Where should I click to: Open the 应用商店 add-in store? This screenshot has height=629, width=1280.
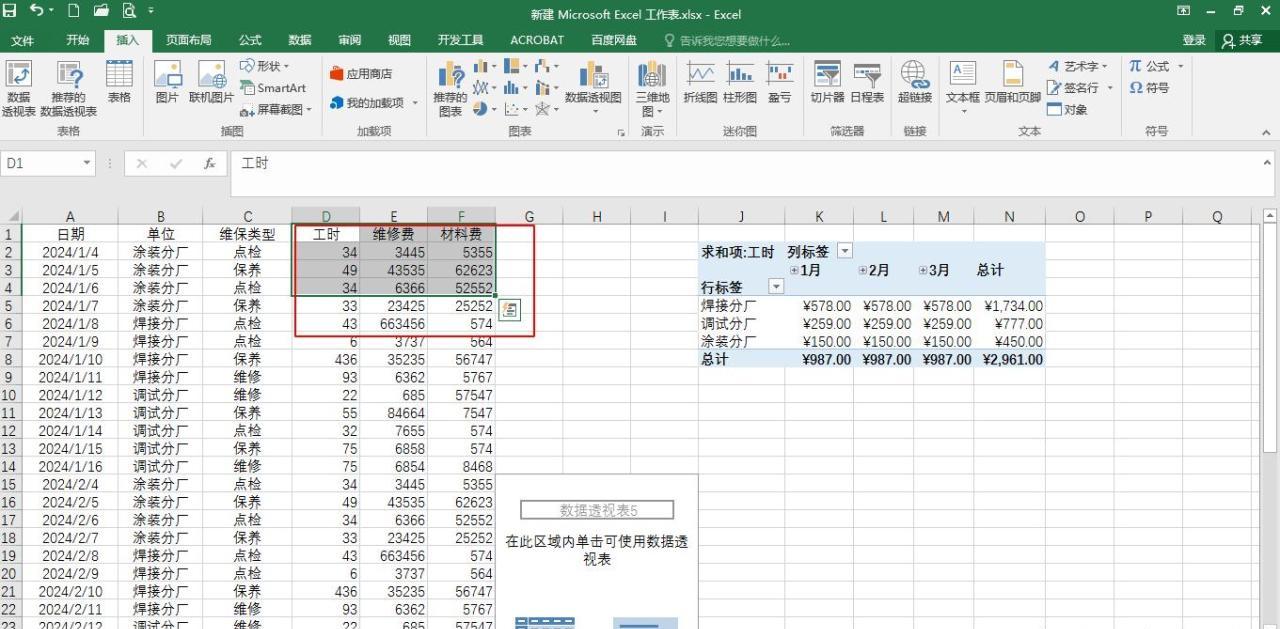pos(360,73)
